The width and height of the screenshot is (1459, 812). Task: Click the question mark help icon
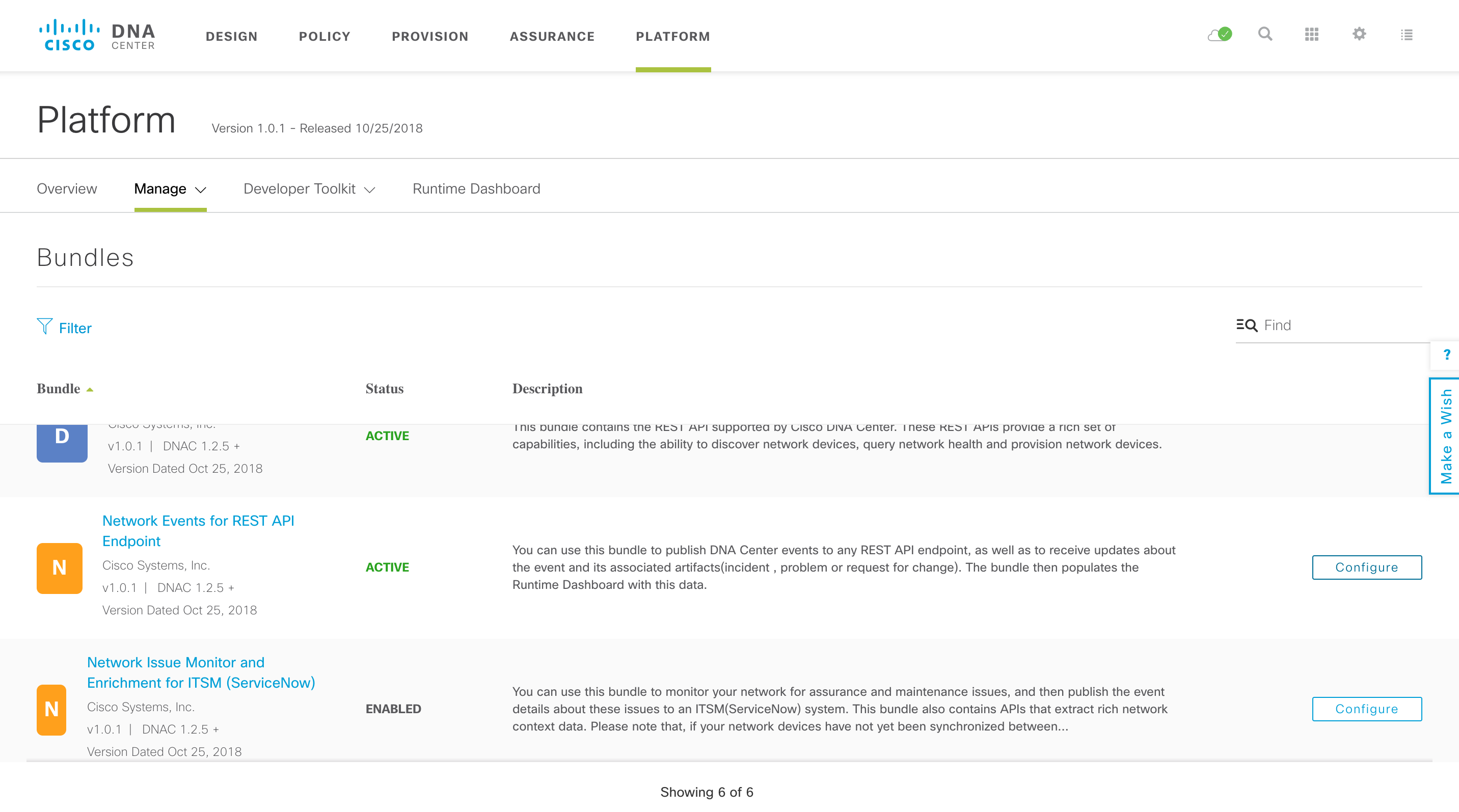(x=1447, y=355)
